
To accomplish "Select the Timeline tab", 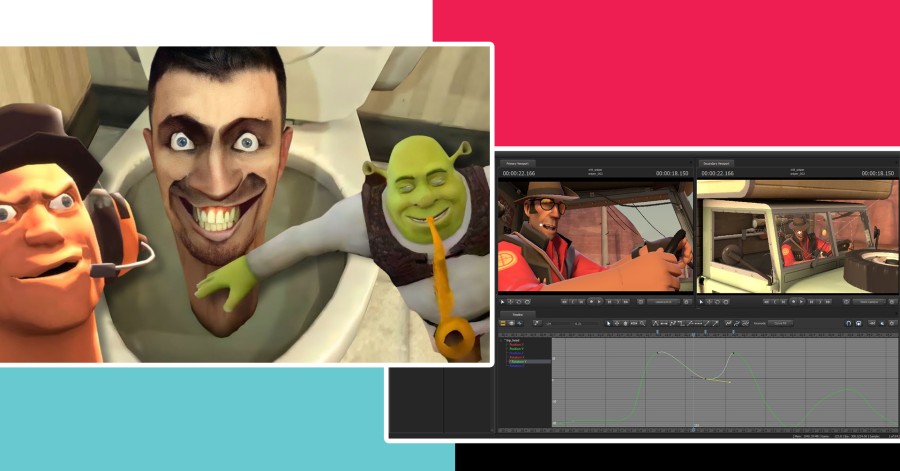I will (x=518, y=314).
